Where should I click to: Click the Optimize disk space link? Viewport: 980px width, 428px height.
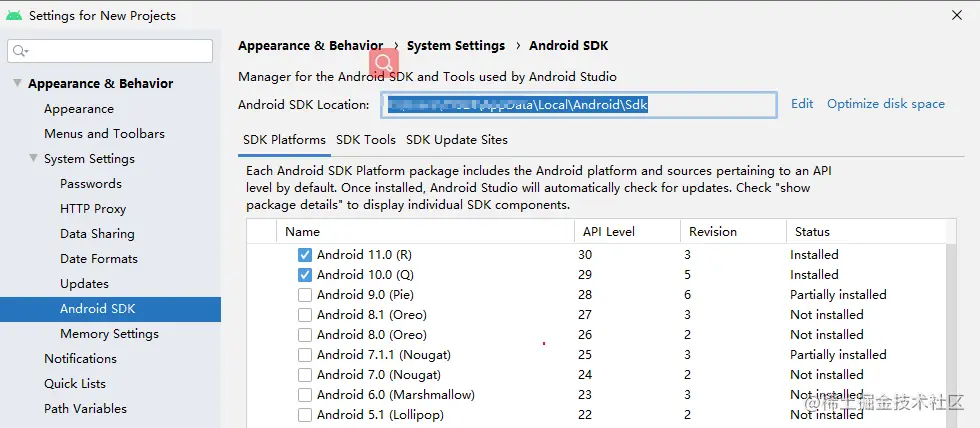[x=886, y=104]
